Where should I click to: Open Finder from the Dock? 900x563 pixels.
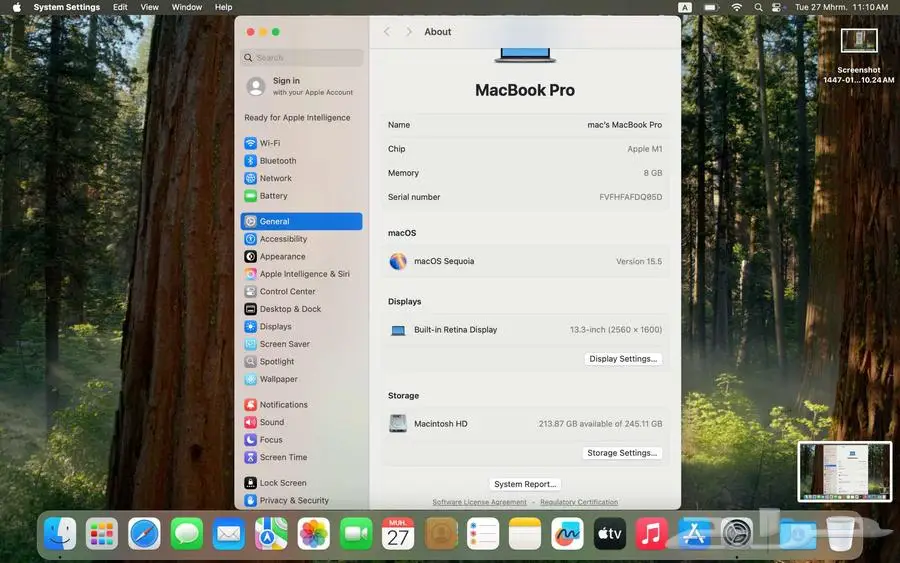coord(60,534)
